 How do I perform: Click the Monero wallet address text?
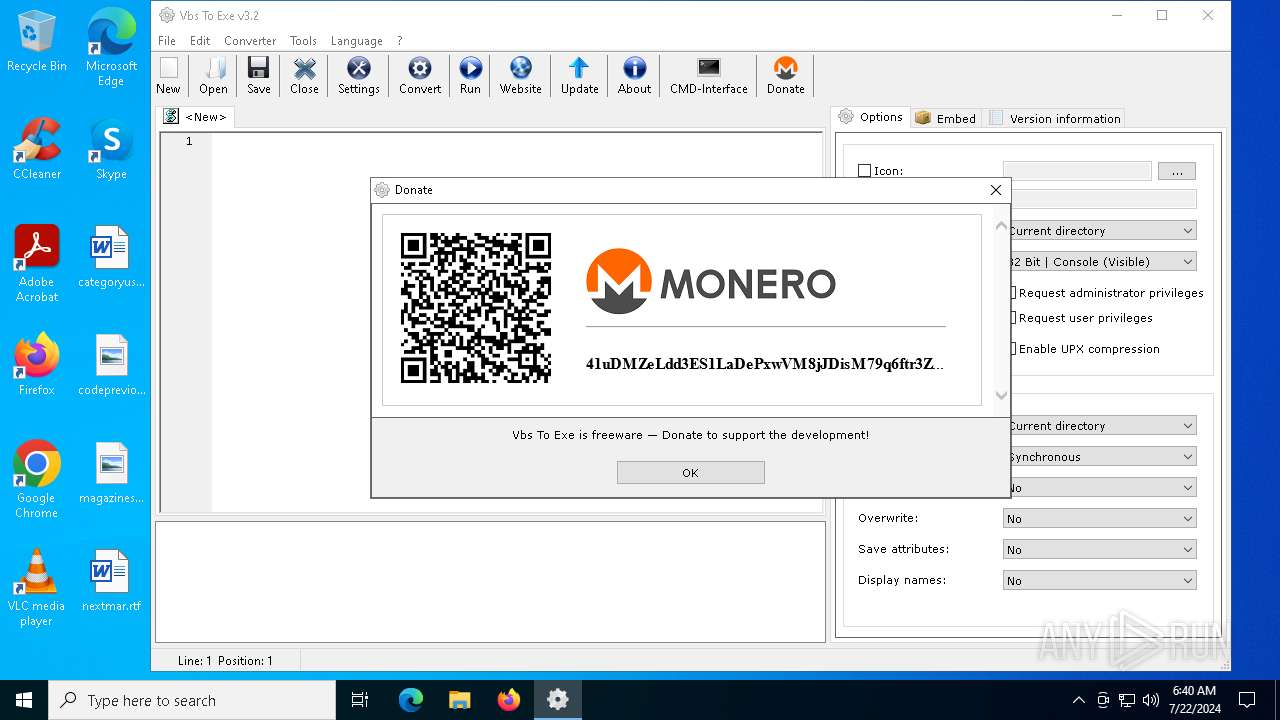(x=765, y=363)
